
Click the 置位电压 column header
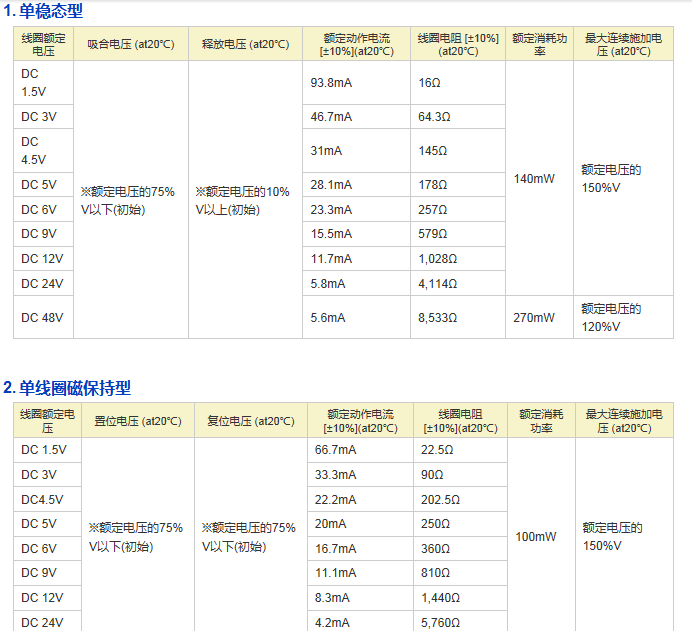point(137,421)
